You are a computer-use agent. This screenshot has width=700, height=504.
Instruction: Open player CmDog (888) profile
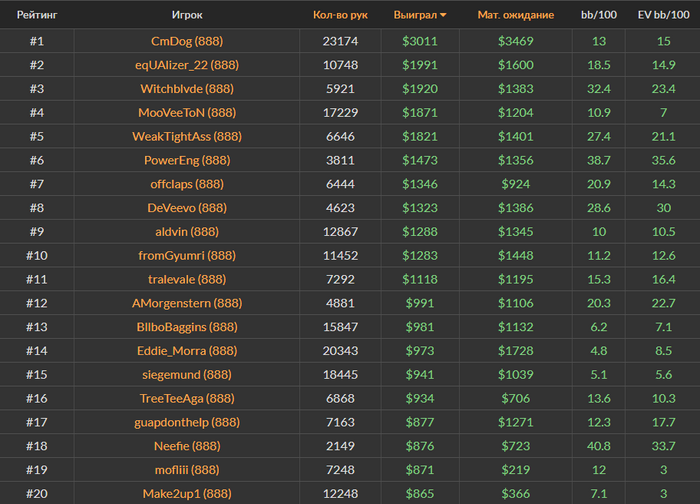pyautogui.click(x=187, y=41)
